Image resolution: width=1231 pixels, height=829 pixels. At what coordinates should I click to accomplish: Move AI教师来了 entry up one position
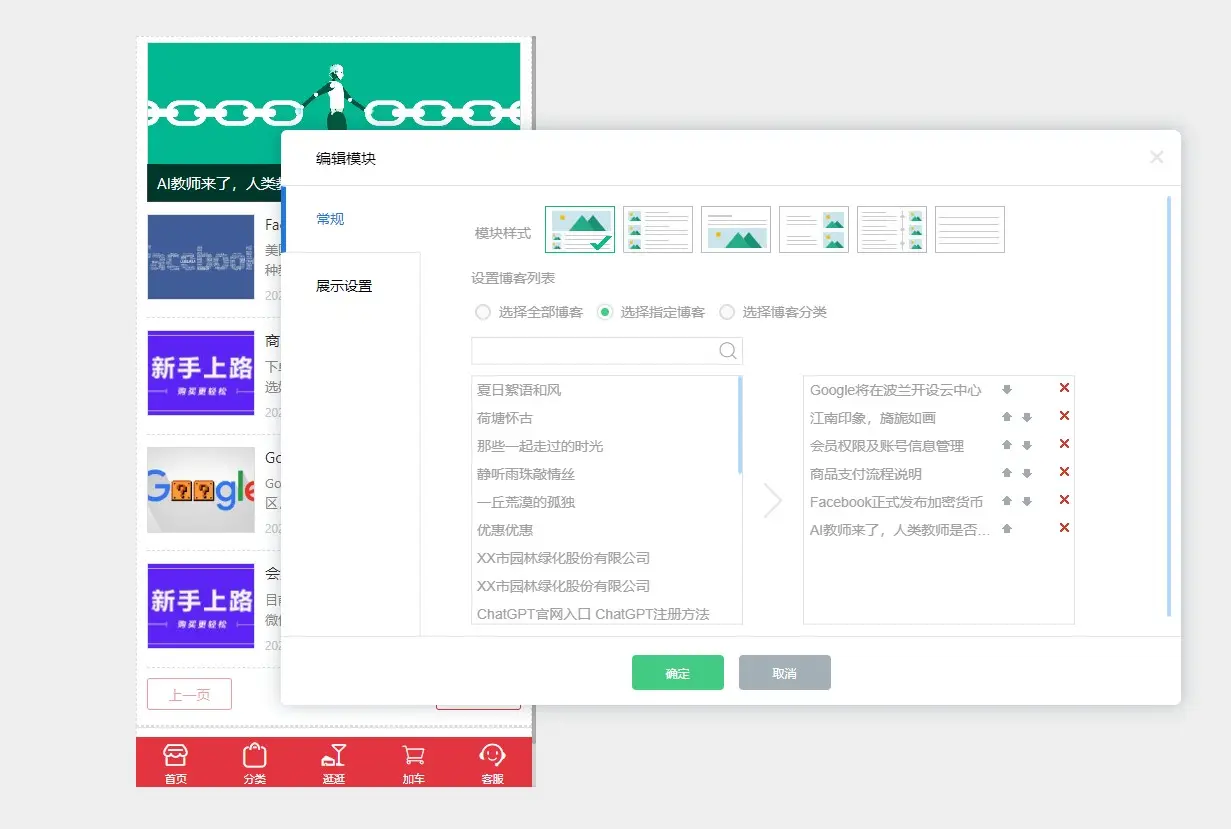coord(1007,529)
